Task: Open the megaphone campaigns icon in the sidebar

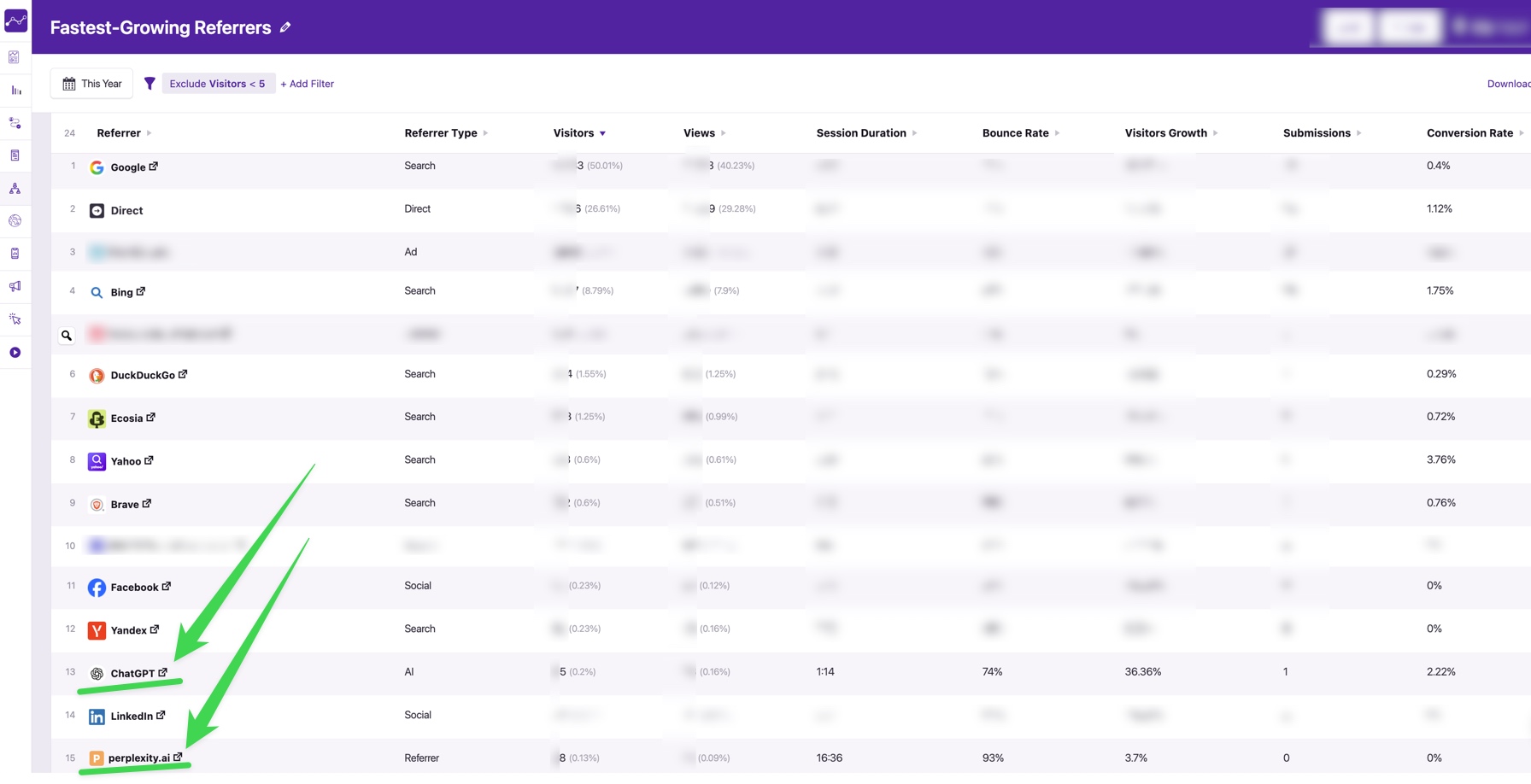Action: click(x=15, y=287)
